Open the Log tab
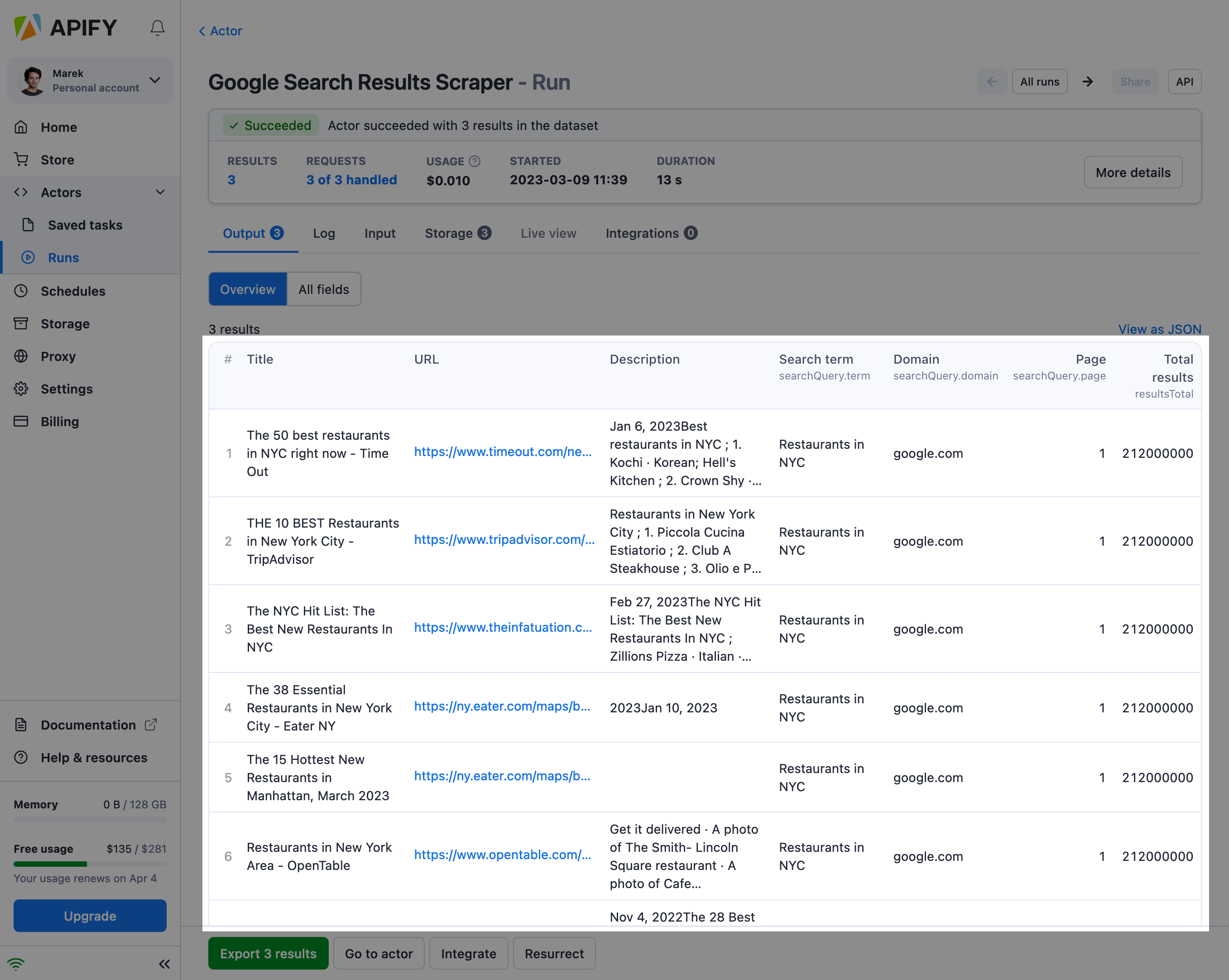The height and width of the screenshot is (980, 1229). [323, 233]
